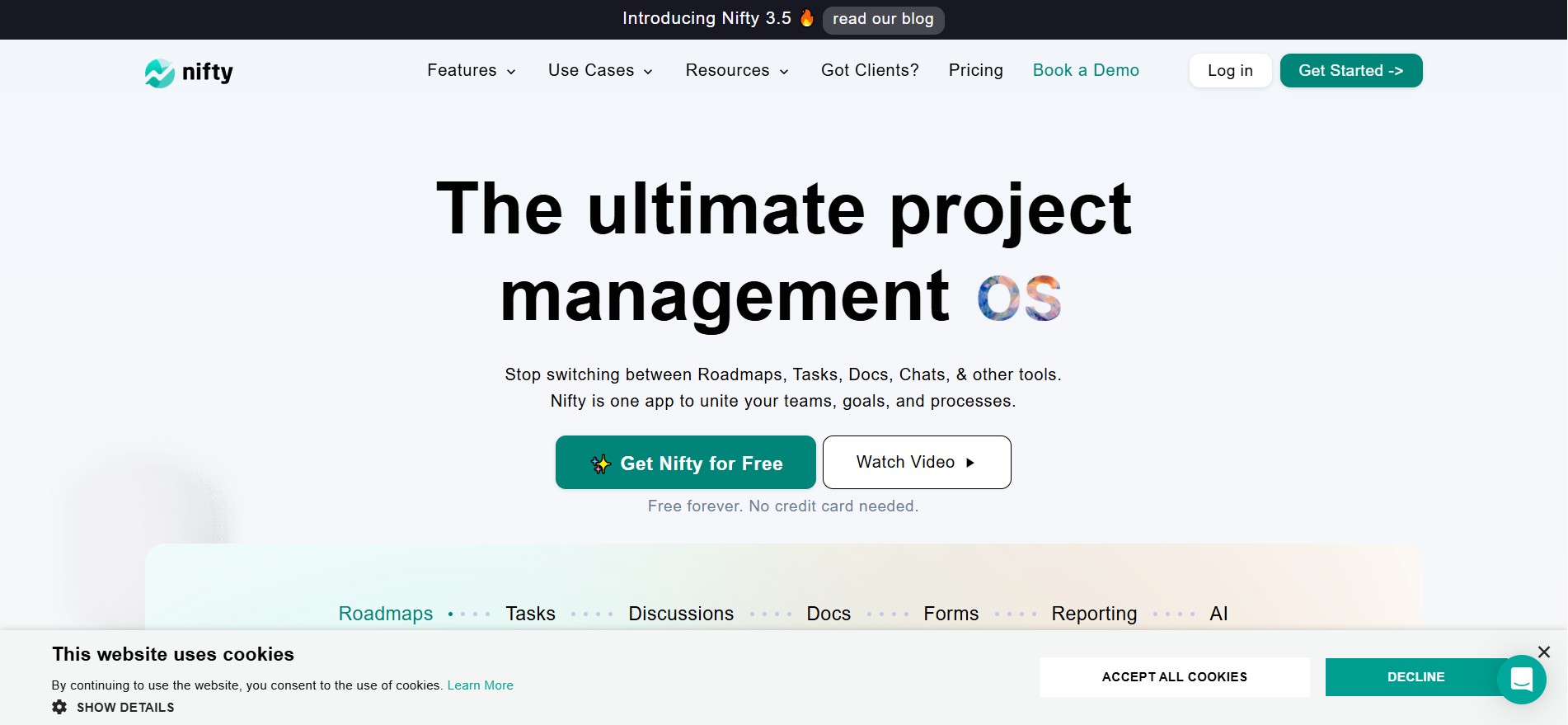Click the sparkle icon on Get Nifty button
The image size is (1568, 725).
pyautogui.click(x=601, y=464)
